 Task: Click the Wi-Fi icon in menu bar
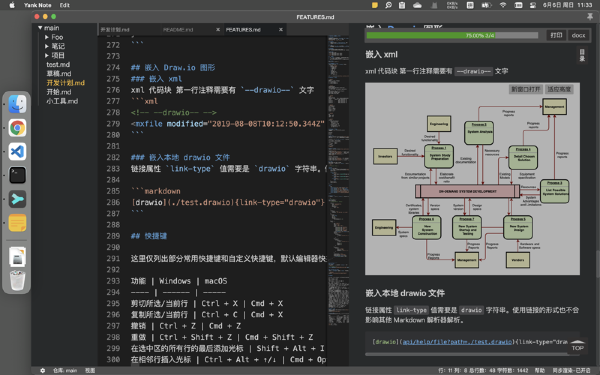[503, 5]
